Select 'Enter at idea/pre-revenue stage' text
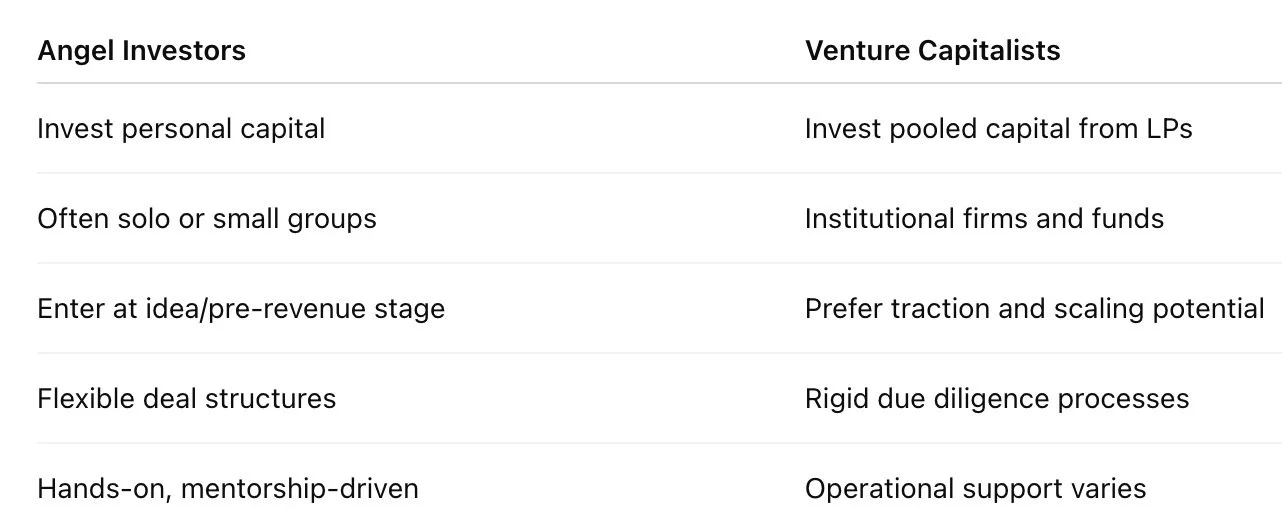This screenshot has height=530, width=1282. click(x=241, y=309)
